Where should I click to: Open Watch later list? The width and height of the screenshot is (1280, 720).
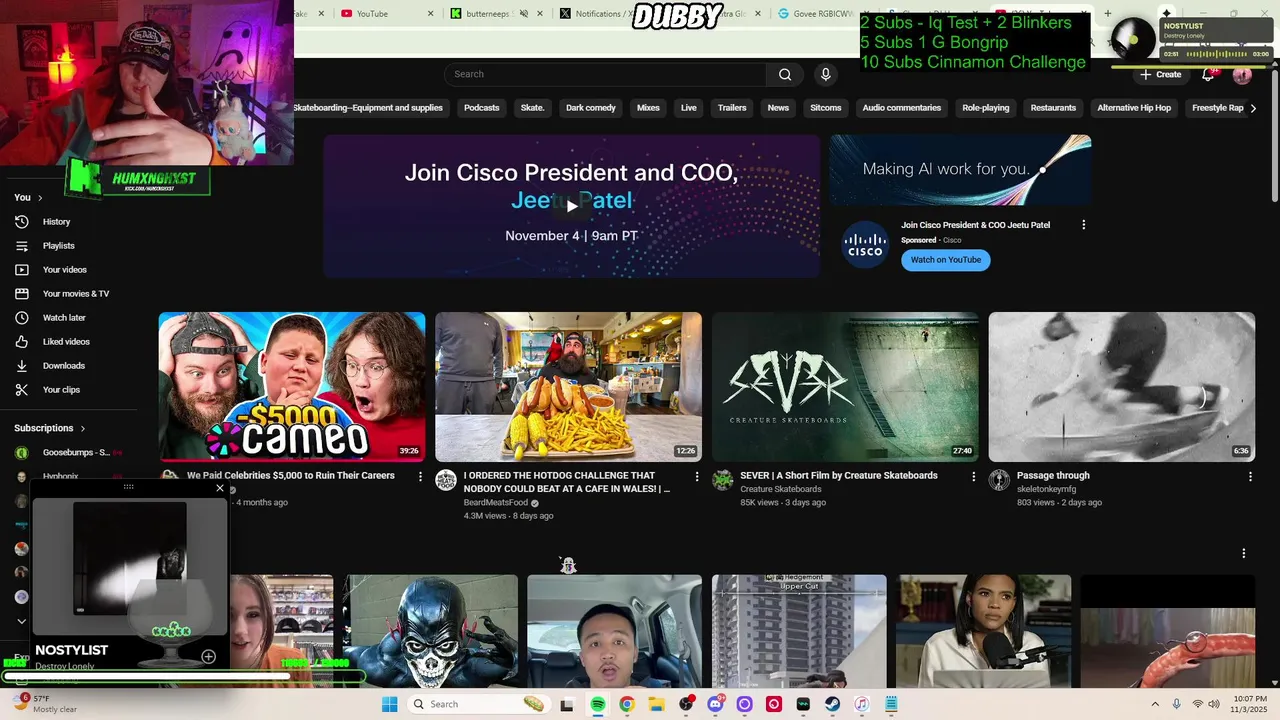click(x=64, y=318)
